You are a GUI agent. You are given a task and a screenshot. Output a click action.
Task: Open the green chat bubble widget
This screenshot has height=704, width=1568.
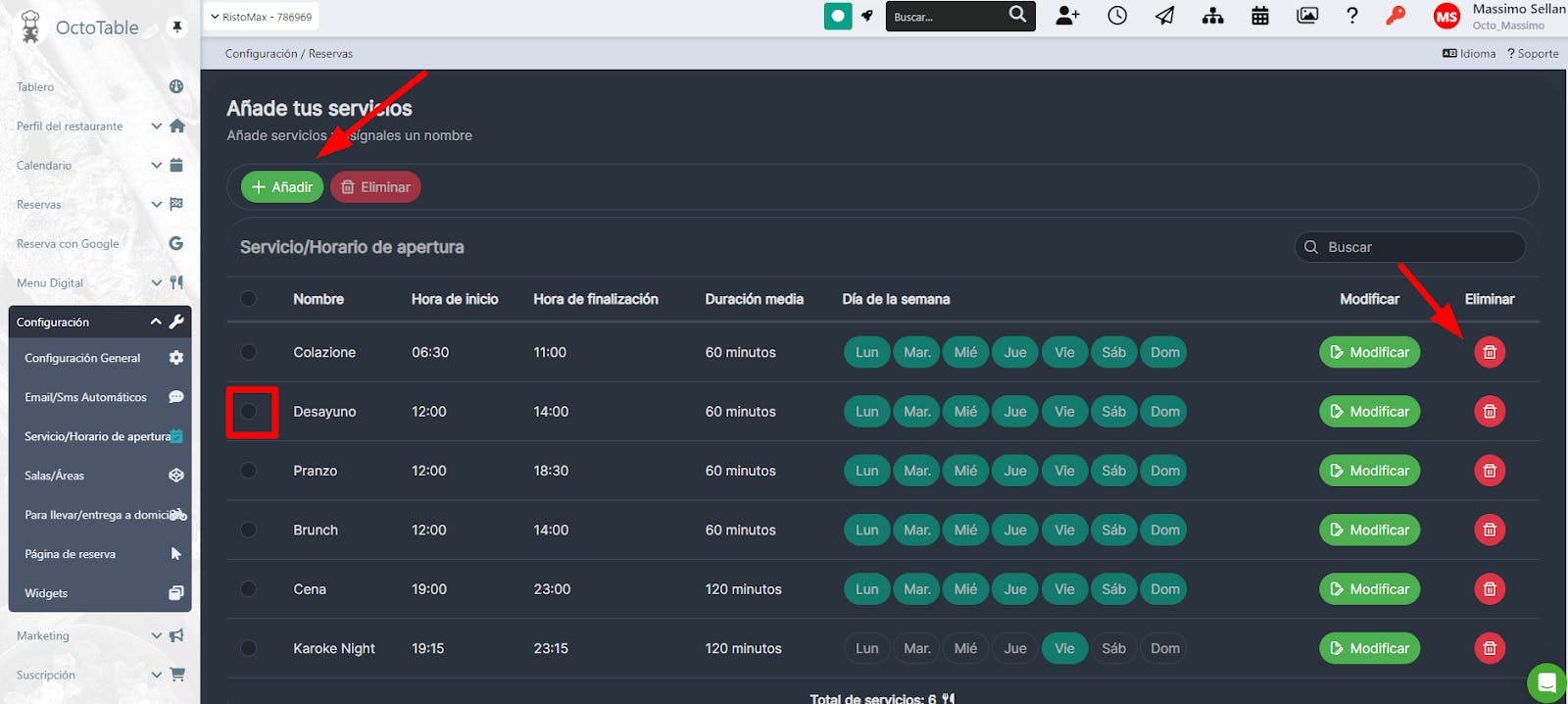click(1546, 682)
